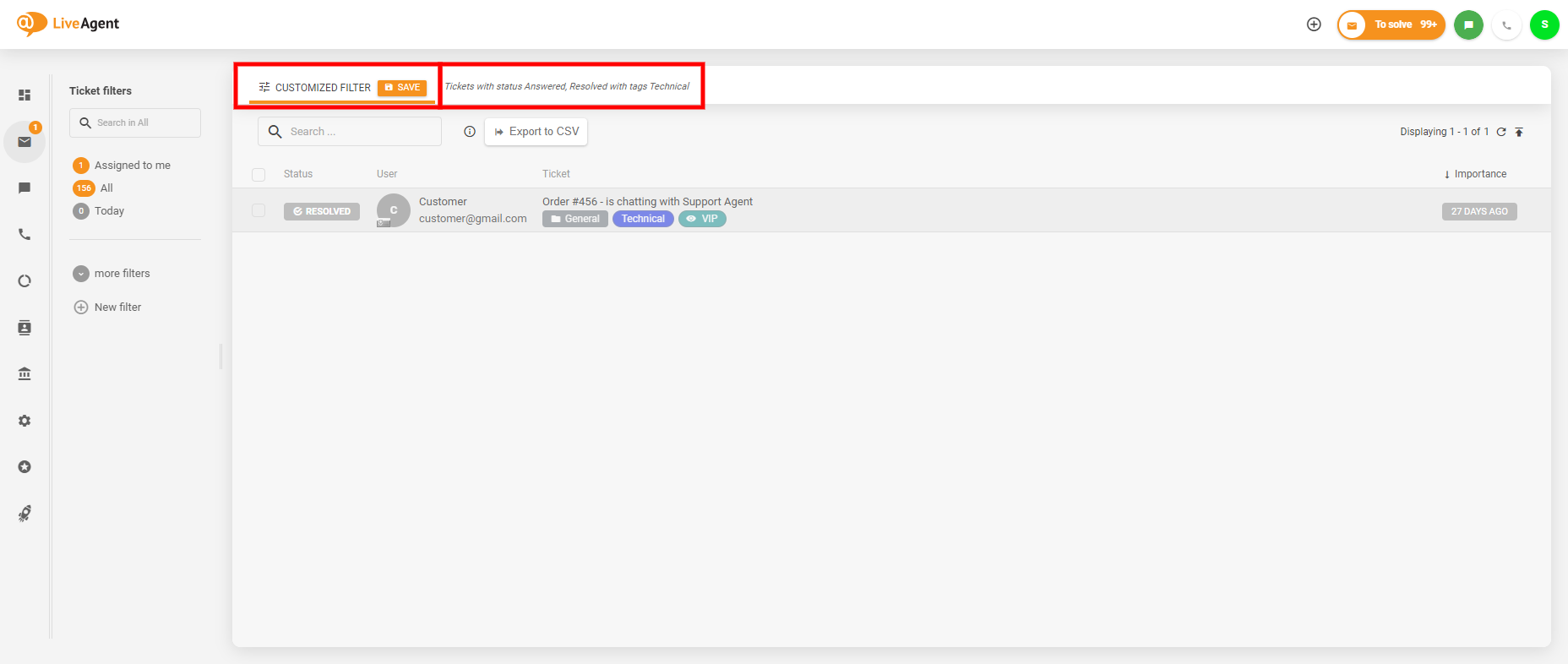Open the Customers contacts icon in sidebar
1568x664 pixels.
pos(24,328)
